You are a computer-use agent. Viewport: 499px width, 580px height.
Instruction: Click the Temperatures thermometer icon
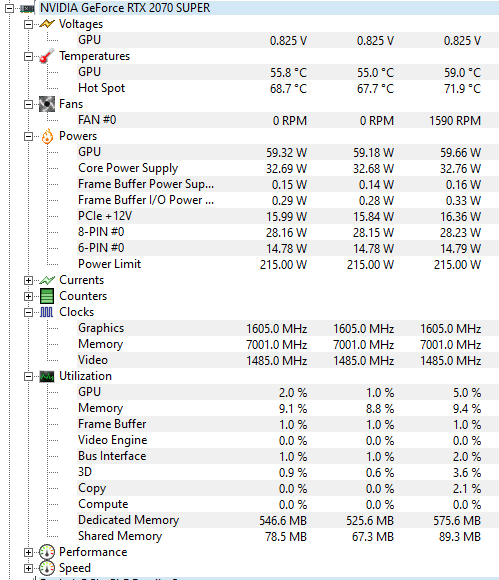pyautogui.click(x=47, y=56)
